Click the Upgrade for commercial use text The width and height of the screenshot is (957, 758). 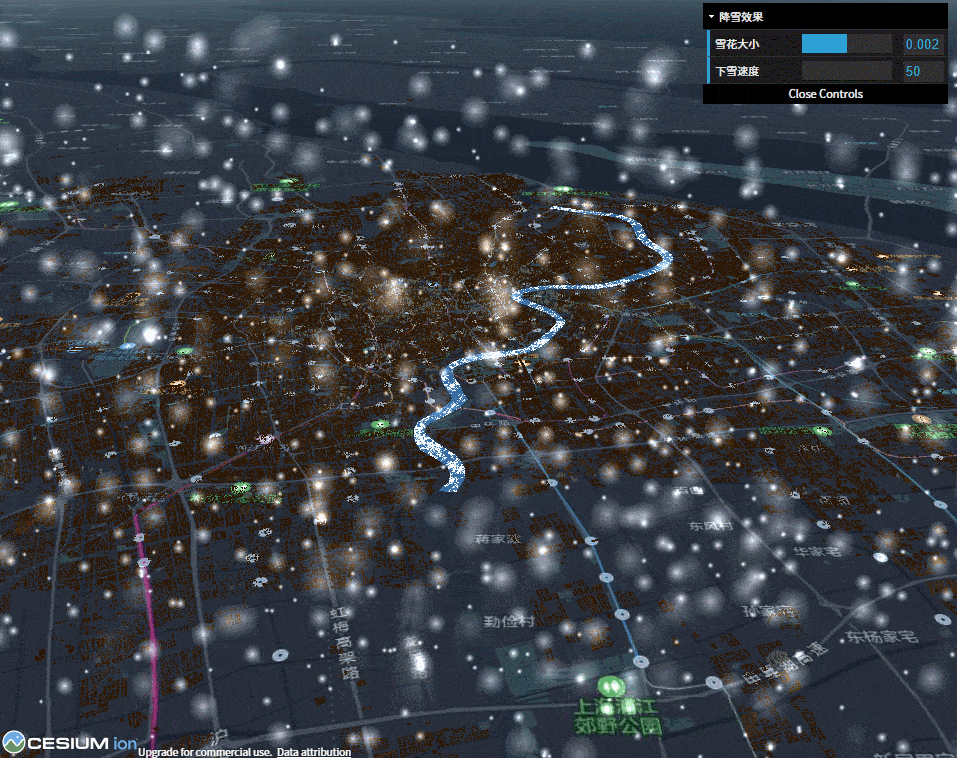pyautogui.click(x=204, y=752)
